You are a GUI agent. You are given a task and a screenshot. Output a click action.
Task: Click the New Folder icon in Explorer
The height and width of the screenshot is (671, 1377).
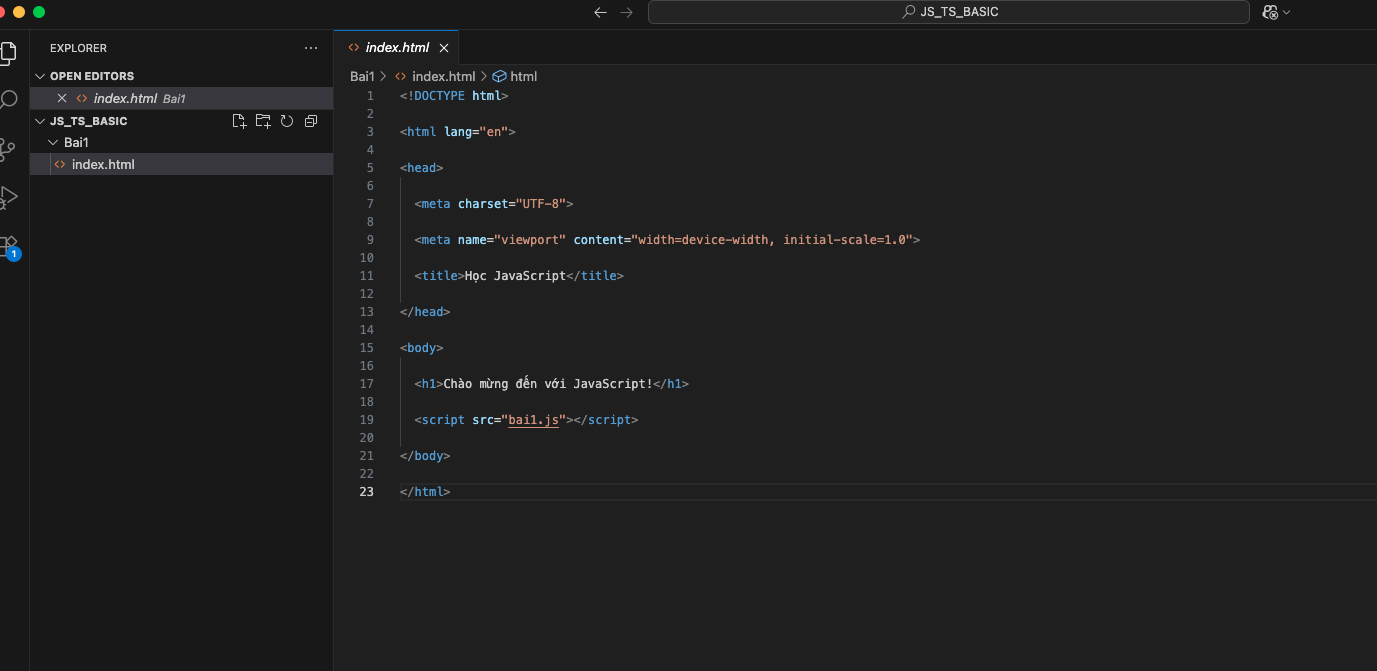[x=263, y=121]
